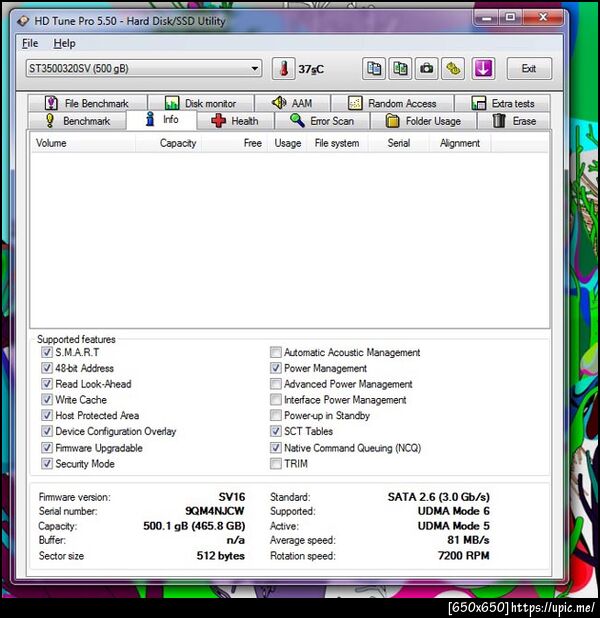Toggle the Automatic Acoustic Management checkbox
Viewport: 600px width, 618px height.
point(276,352)
